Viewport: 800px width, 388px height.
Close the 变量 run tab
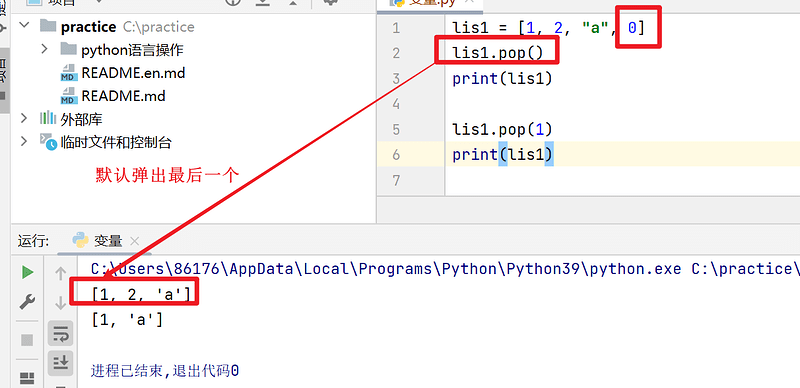134,241
